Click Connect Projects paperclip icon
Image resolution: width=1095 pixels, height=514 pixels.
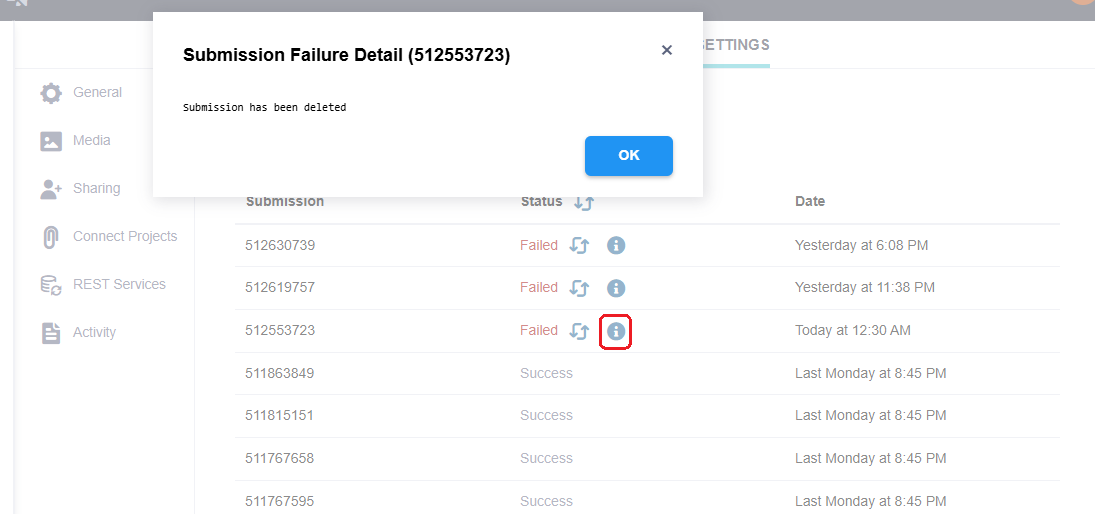[51, 237]
